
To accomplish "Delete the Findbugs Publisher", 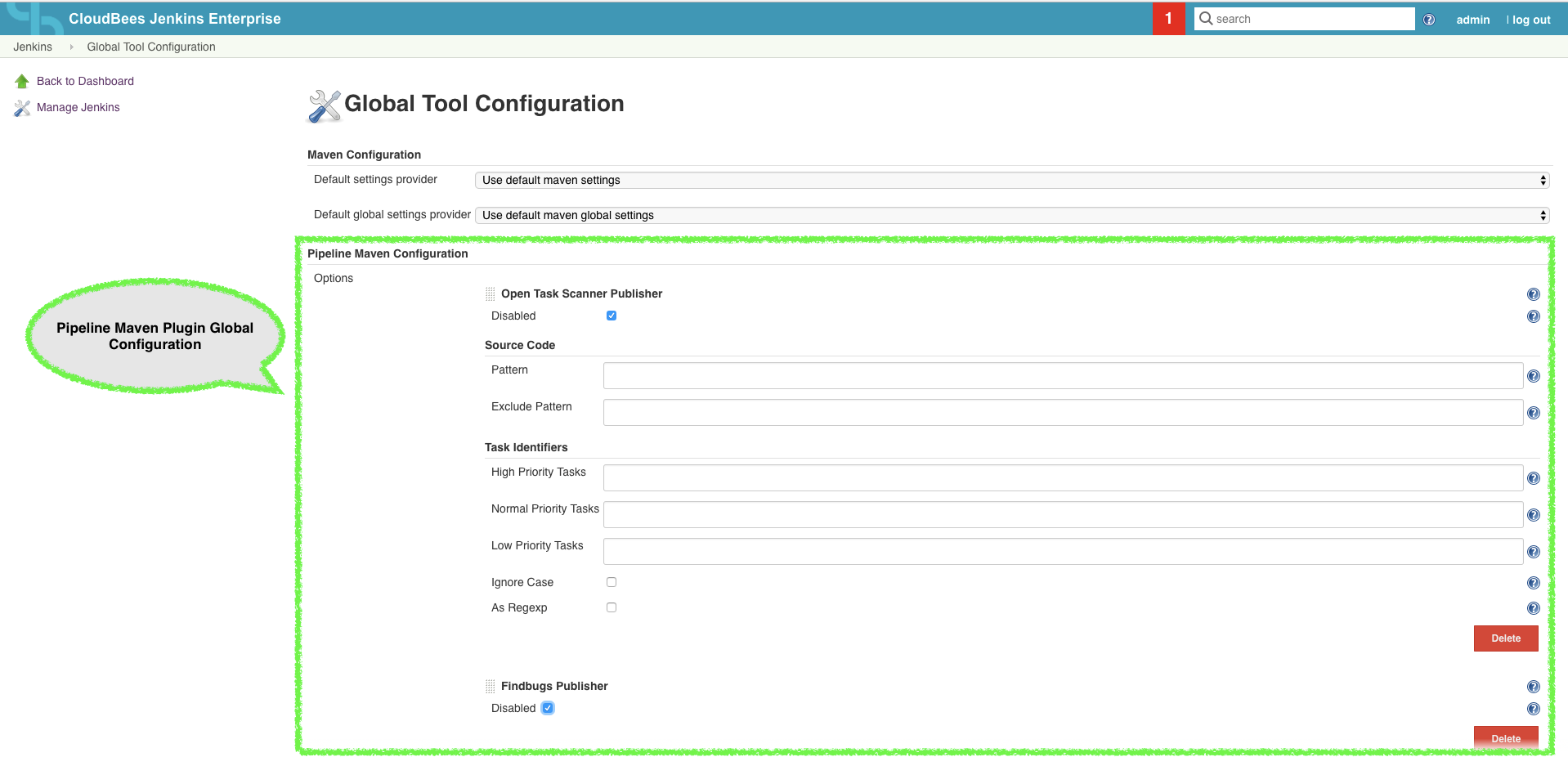I will click(x=1506, y=738).
